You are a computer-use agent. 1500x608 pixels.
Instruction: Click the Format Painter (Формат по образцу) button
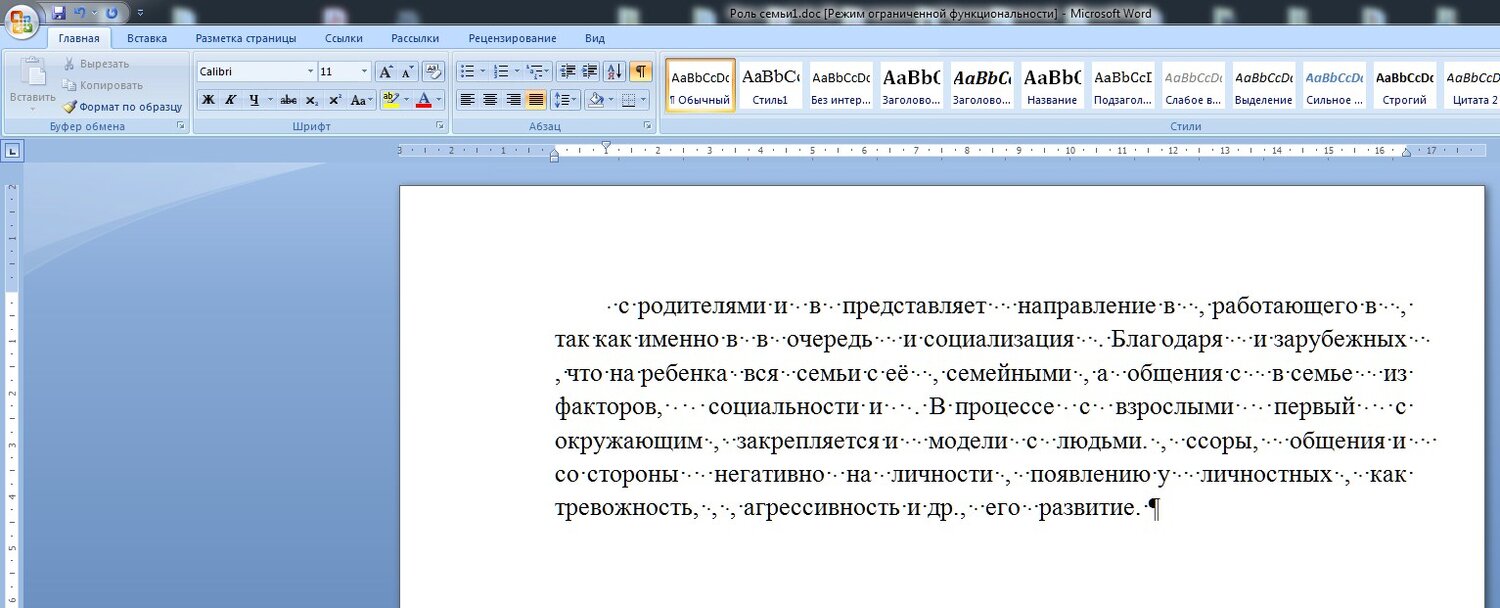click(x=122, y=107)
